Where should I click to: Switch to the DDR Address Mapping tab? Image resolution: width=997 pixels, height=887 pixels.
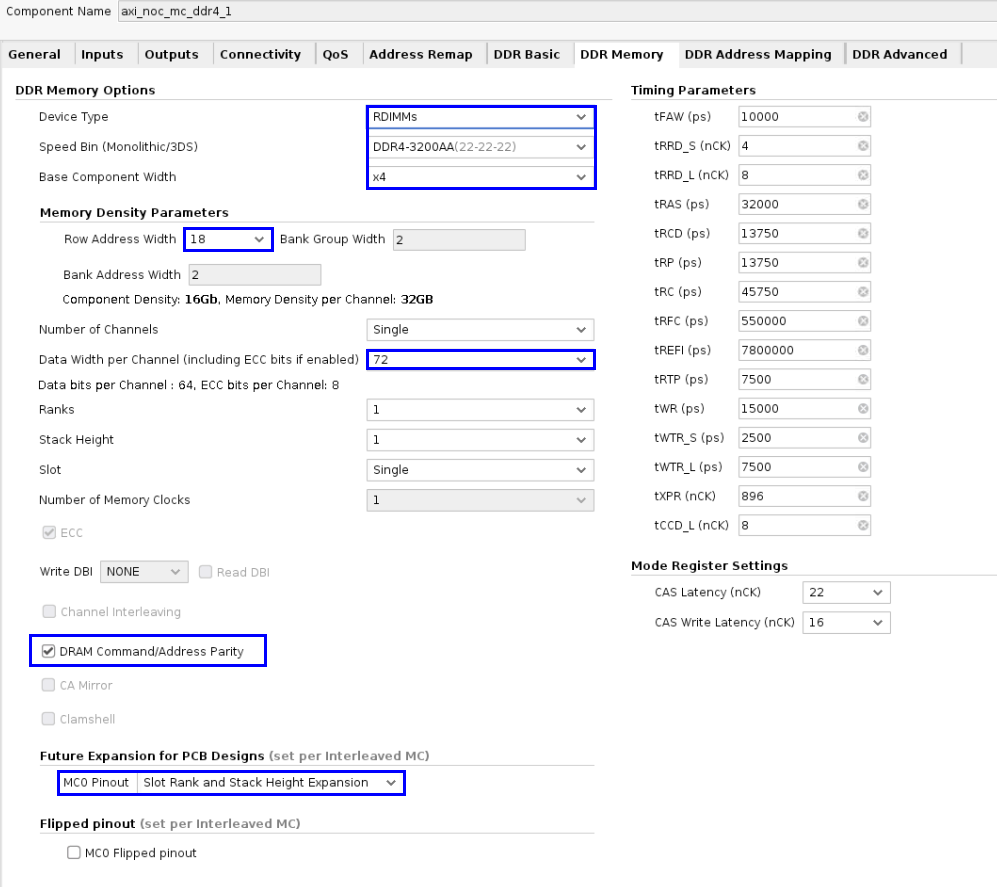pos(757,55)
